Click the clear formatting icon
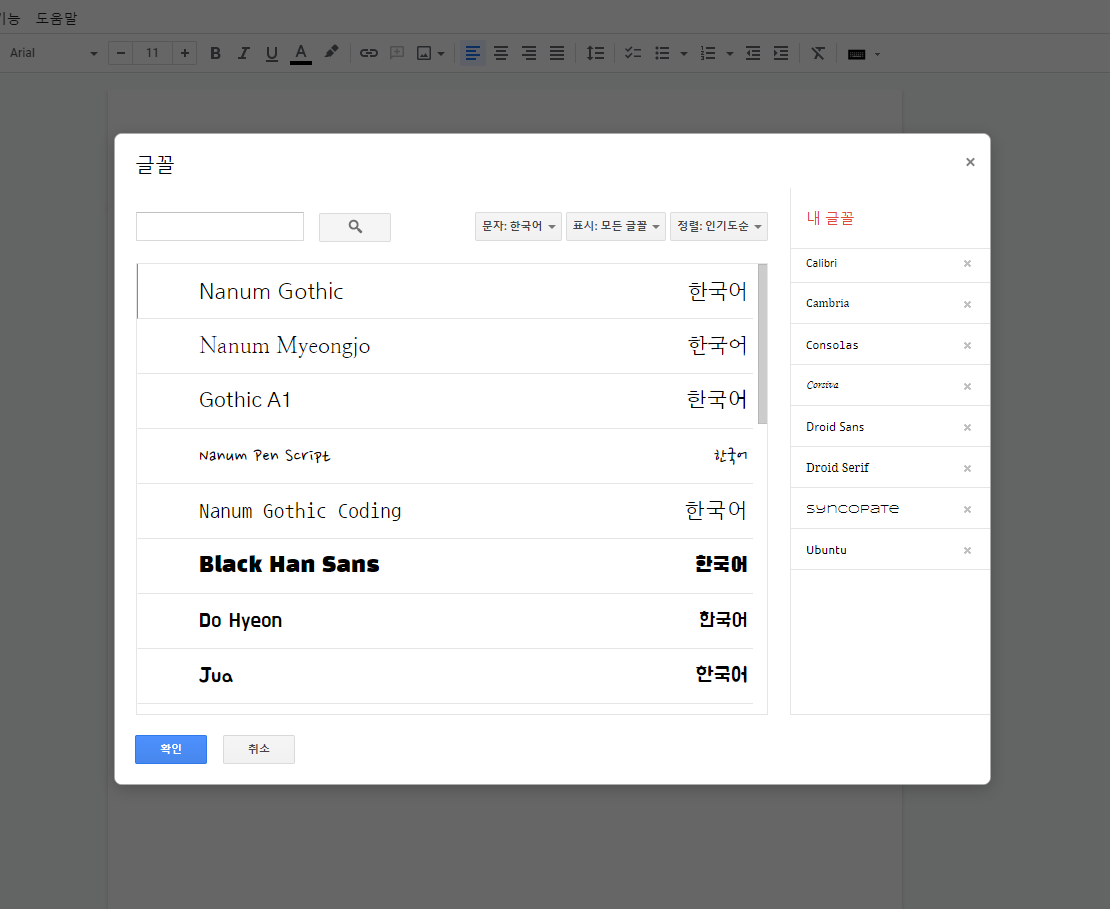 pyautogui.click(x=818, y=53)
